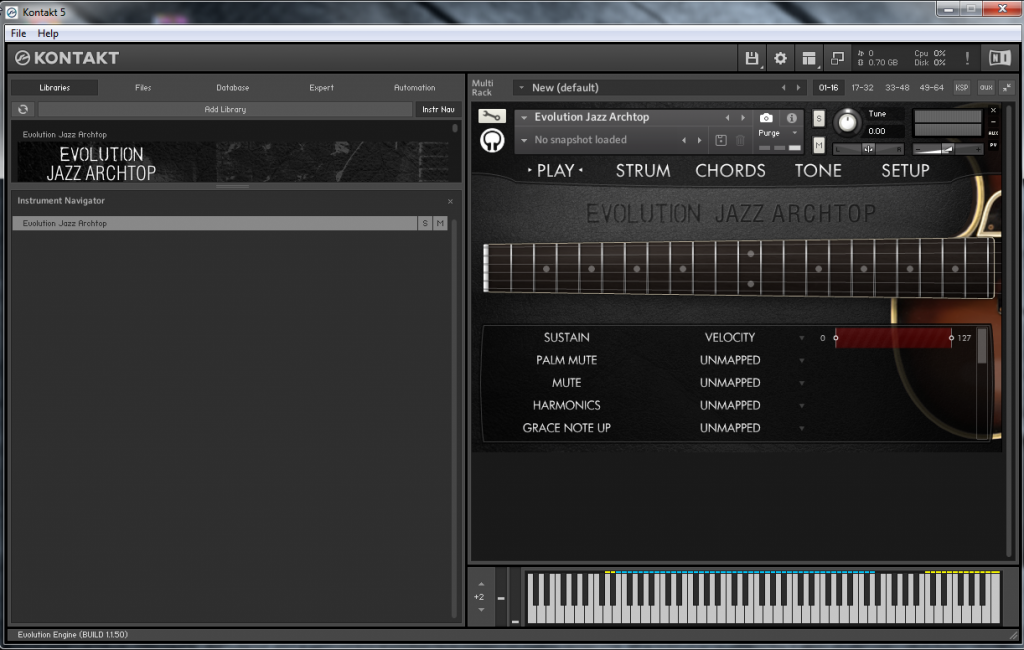Click the instrument info "i" icon
The width and height of the screenshot is (1024, 650).
tap(793, 117)
